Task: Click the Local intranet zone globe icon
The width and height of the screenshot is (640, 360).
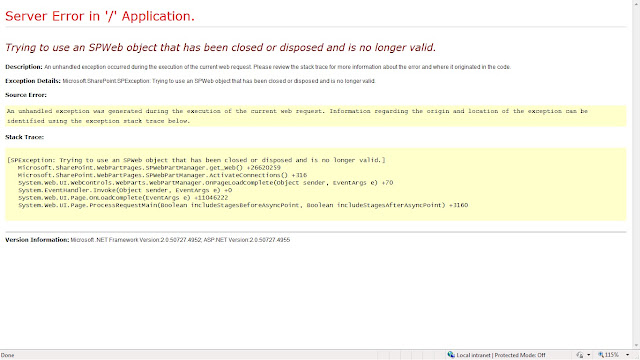Action: (451, 355)
